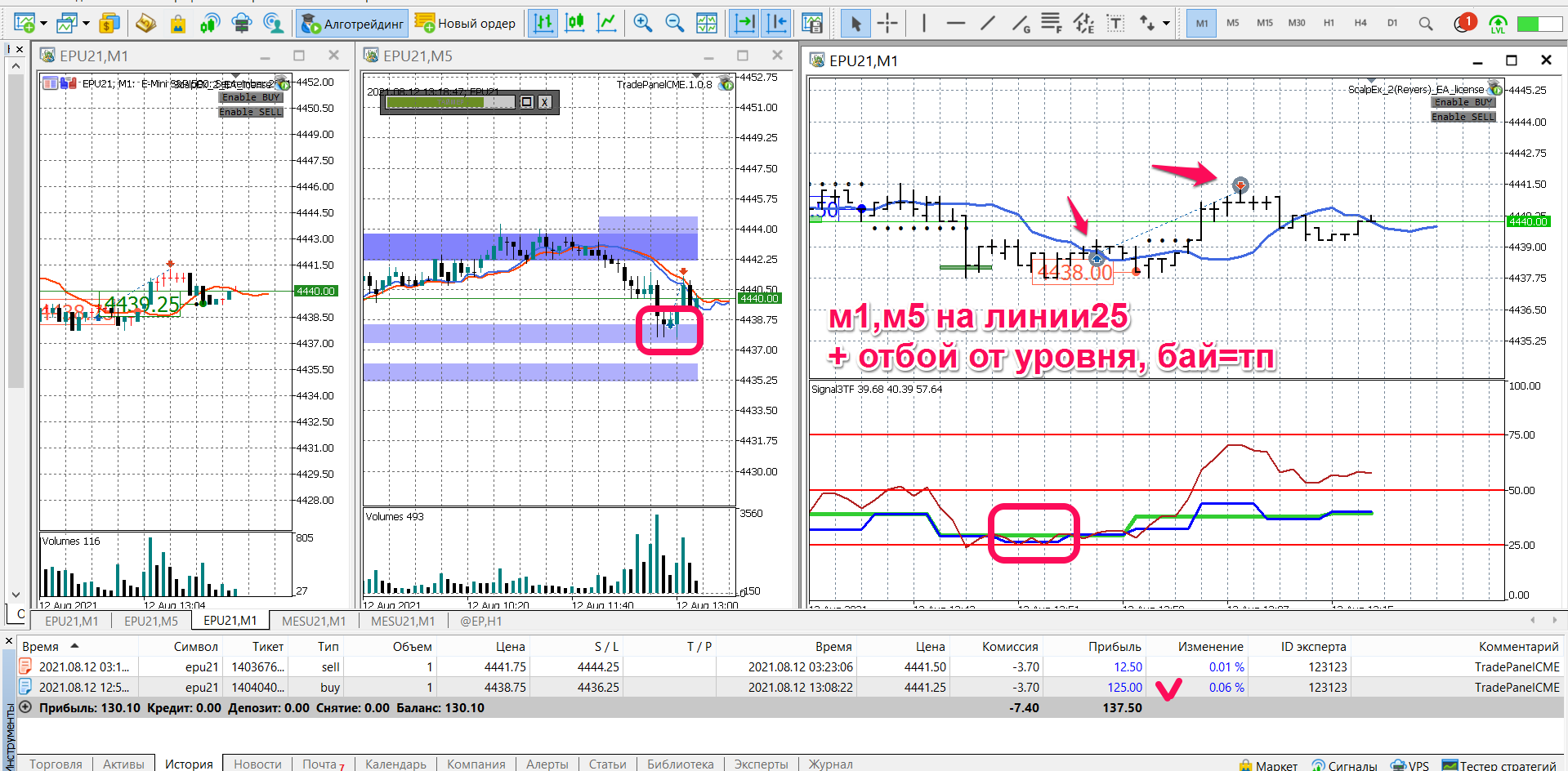The image size is (1568, 771).
Task: Select the Fibonacci retracement tool
Action: click(x=1052, y=24)
